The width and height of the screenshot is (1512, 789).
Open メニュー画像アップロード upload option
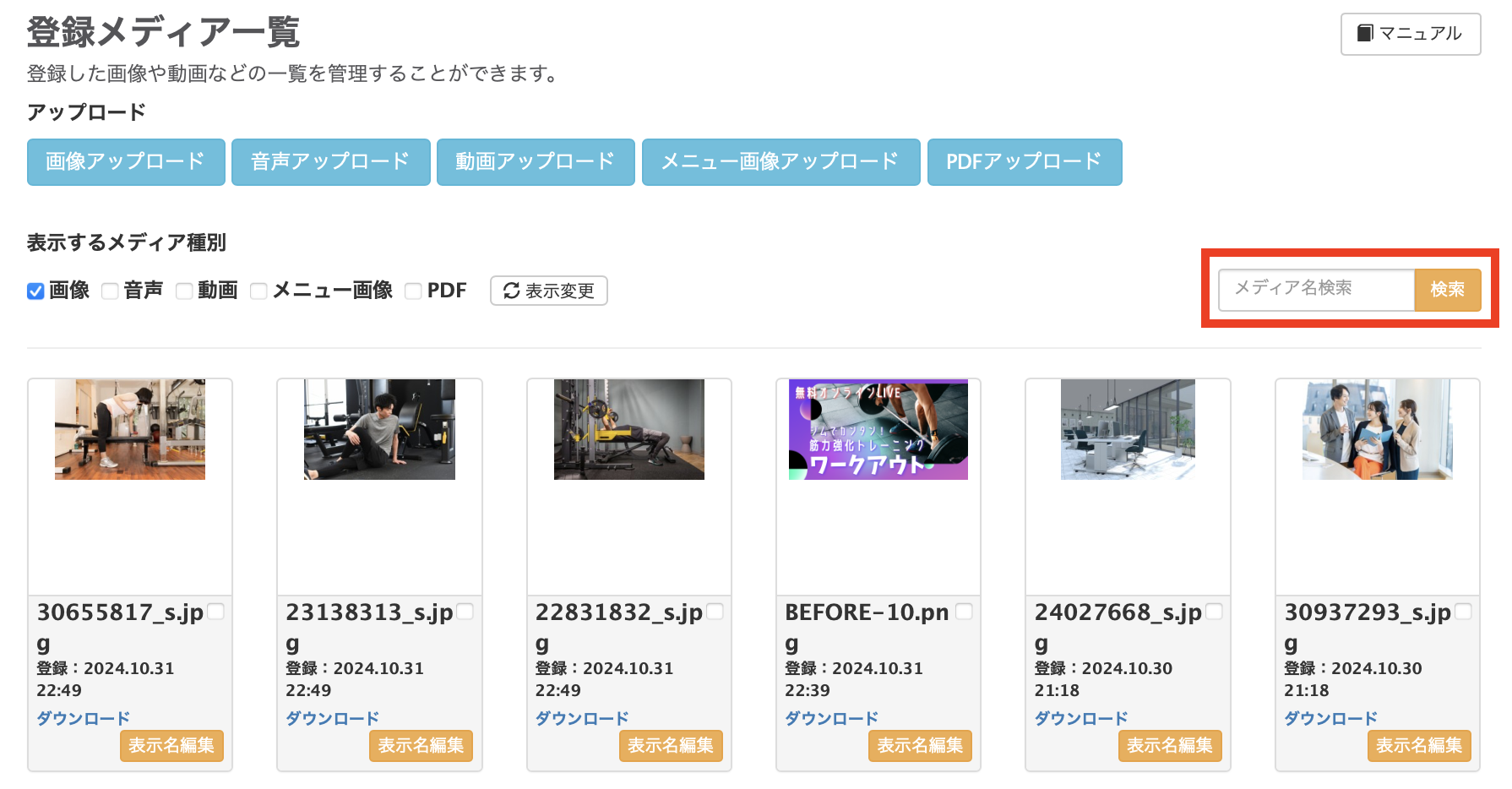point(780,161)
